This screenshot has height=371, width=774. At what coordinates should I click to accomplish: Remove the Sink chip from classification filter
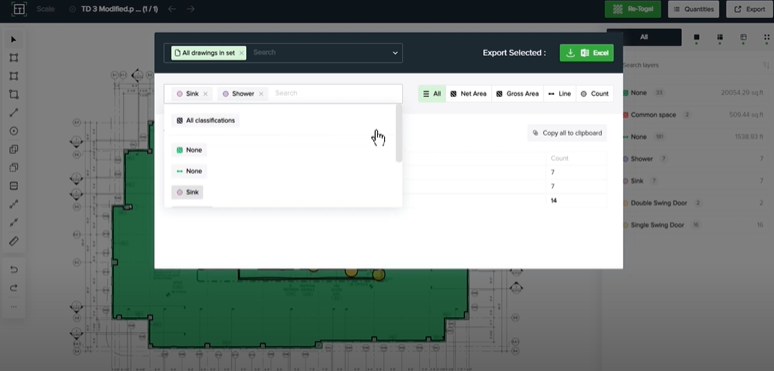tap(205, 94)
